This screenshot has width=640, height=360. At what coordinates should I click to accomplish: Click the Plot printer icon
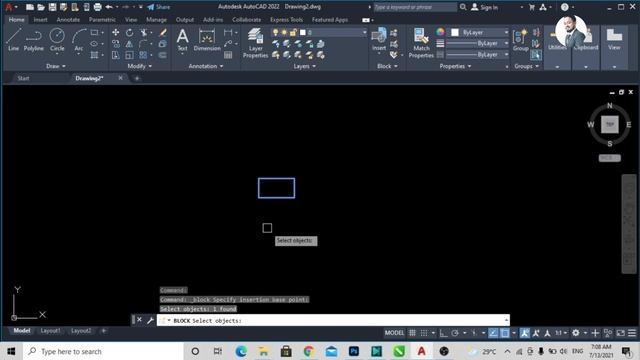[98, 7]
